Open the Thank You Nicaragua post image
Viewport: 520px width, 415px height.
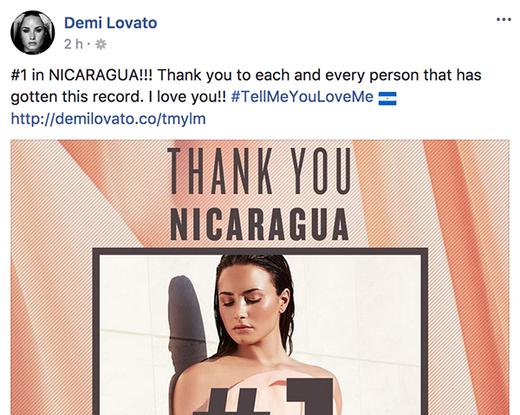click(260, 277)
